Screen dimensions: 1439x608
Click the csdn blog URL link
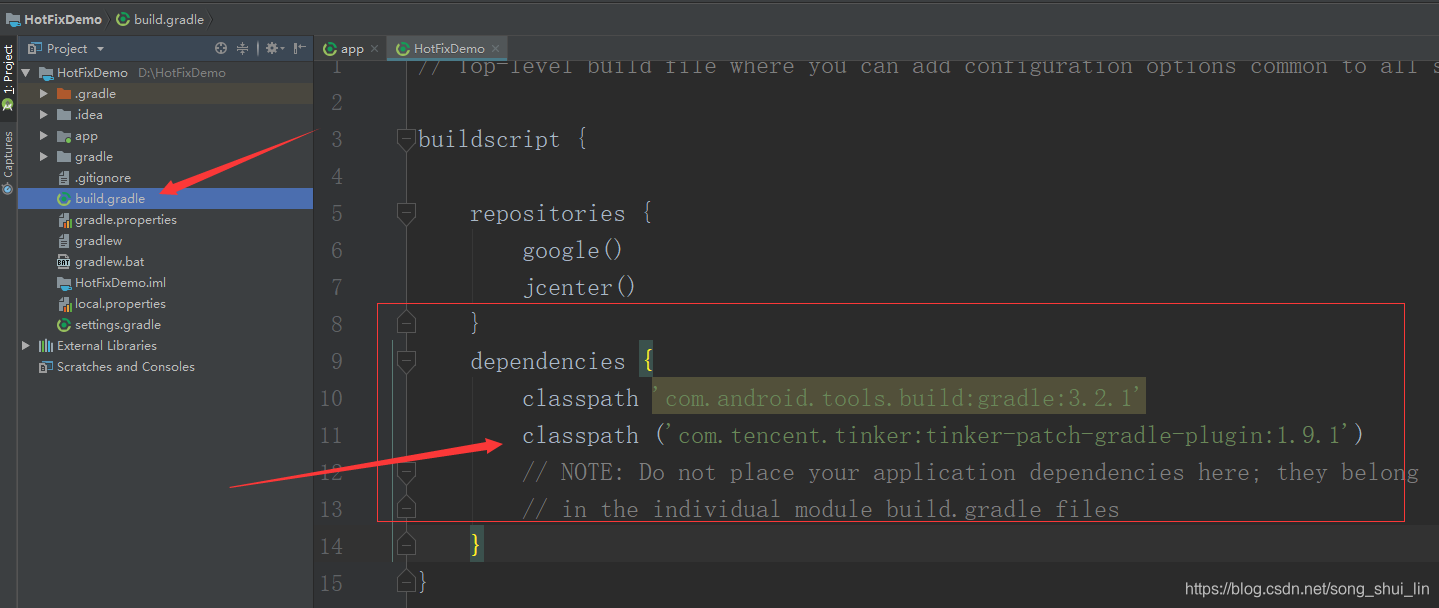tap(1307, 590)
